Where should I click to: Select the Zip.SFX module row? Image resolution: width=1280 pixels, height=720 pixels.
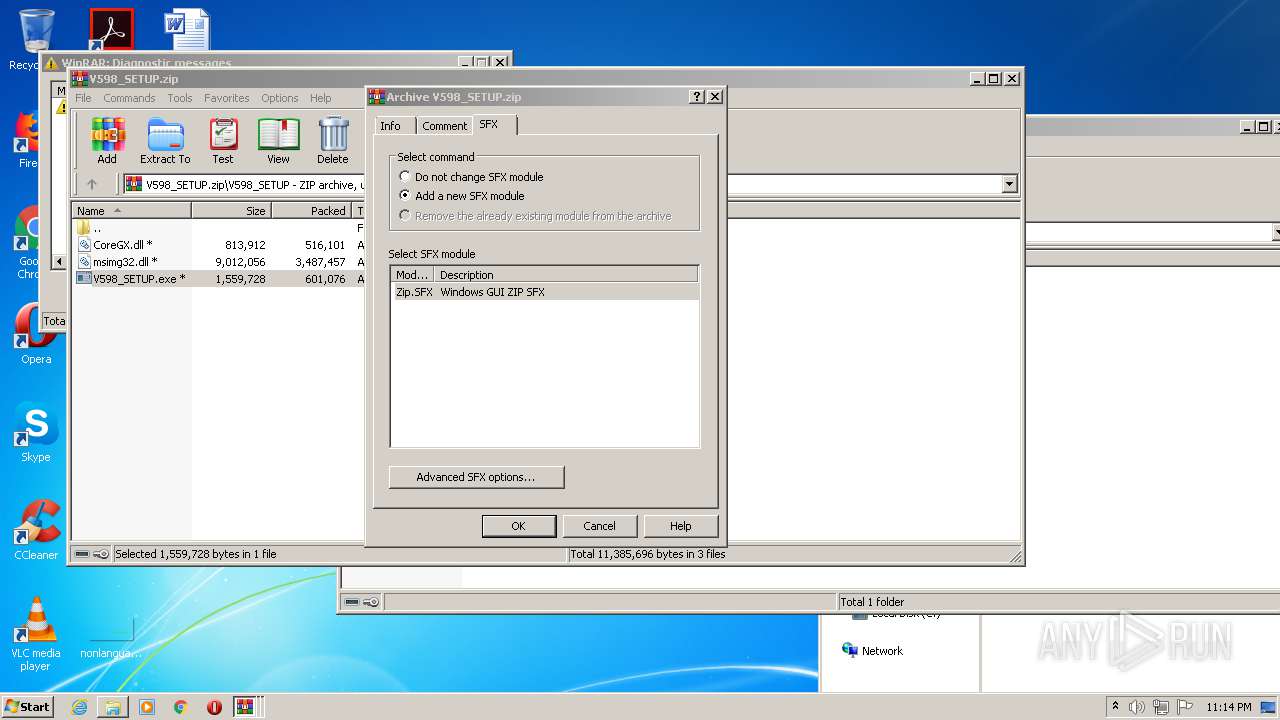544,292
